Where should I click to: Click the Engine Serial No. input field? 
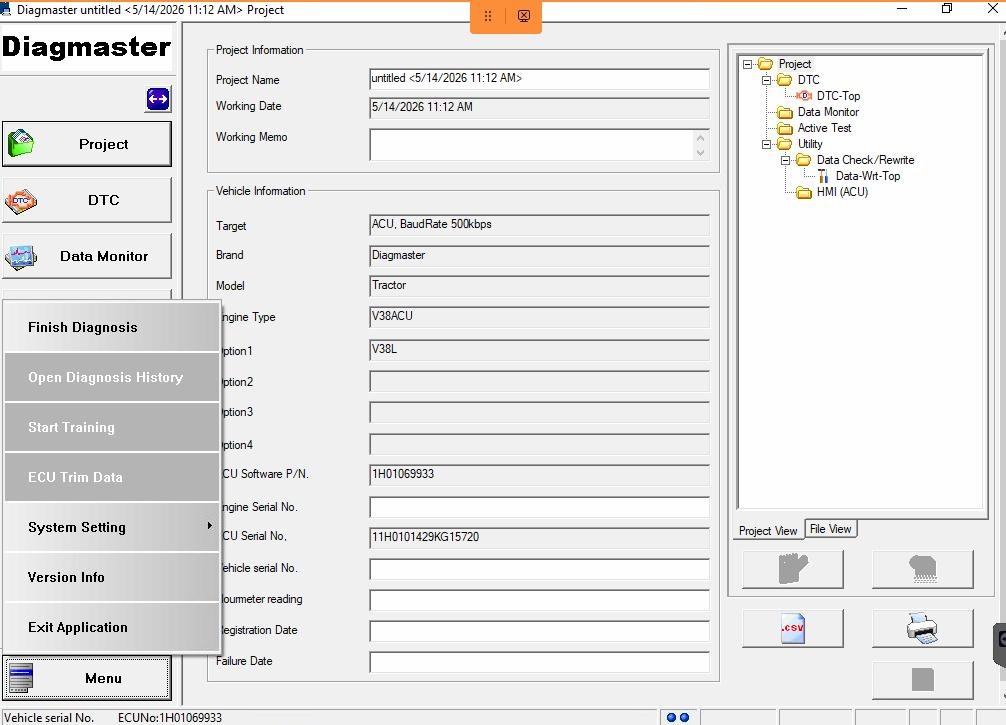point(540,507)
